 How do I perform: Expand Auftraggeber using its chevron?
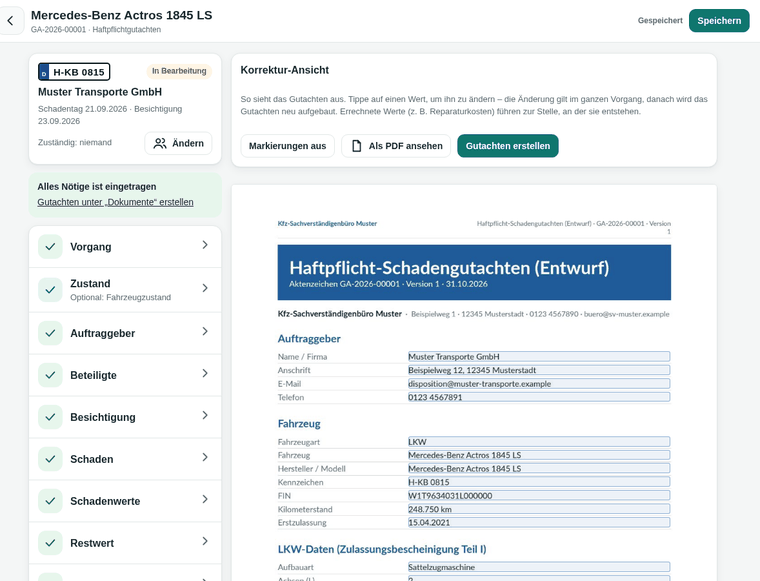[205, 331]
